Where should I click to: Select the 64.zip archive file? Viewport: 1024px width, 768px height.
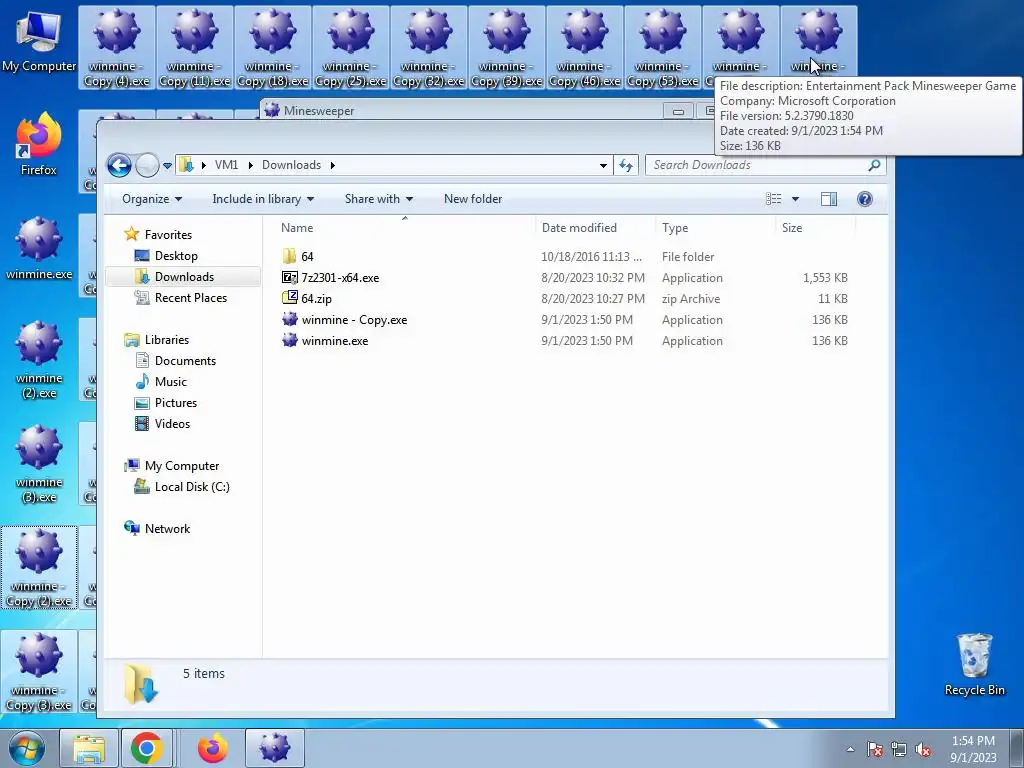click(x=566, y=298)
